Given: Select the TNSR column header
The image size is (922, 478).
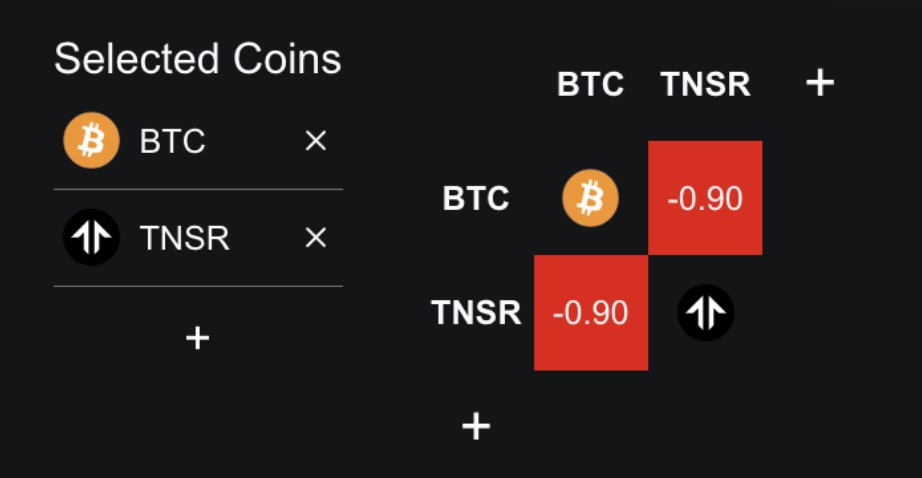Looking at the screenshot, I should [x=705, y=85].
